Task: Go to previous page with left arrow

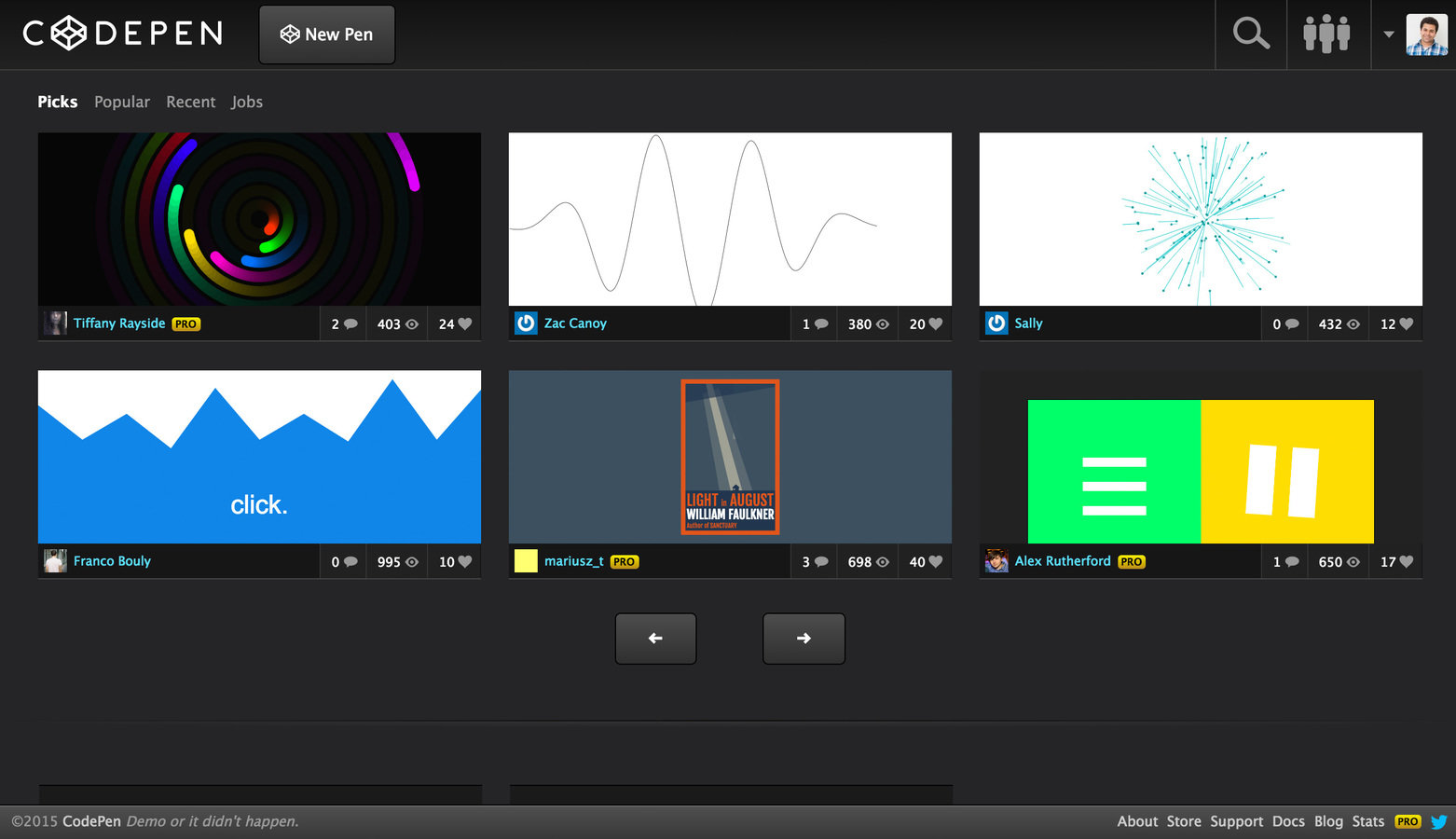Action: click(x=655, y=639)
